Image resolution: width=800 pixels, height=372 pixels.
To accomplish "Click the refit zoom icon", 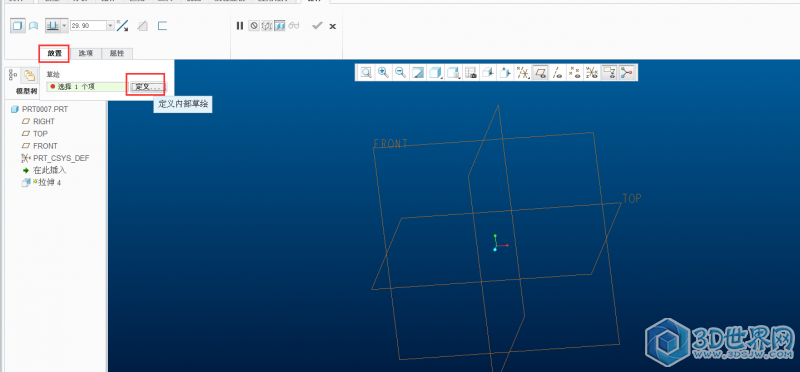I will 366,72.
